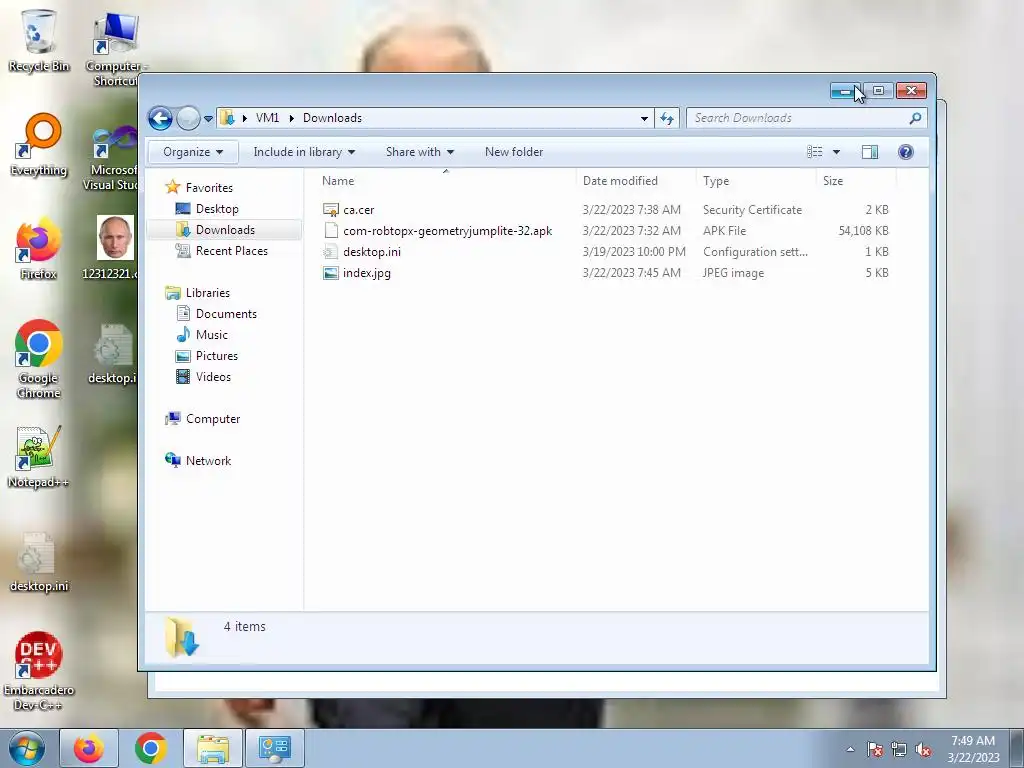
Task: Click the Action Center flag icon
Action: 875,749
